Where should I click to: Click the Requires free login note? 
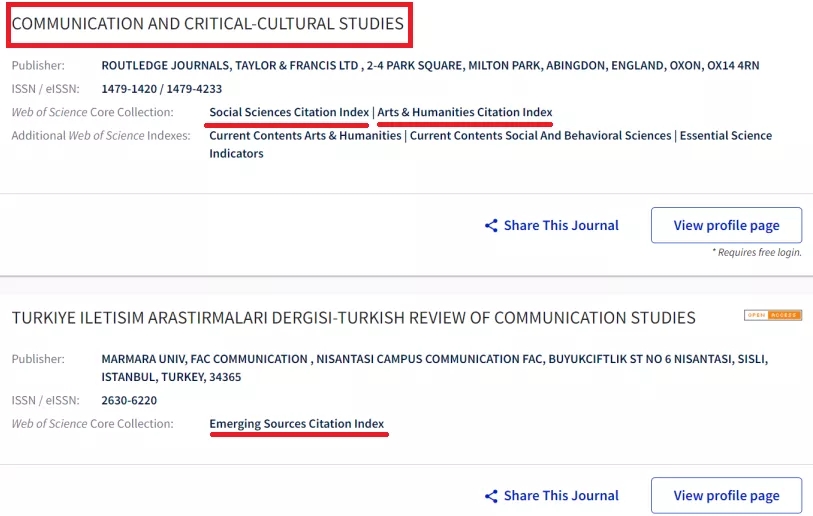(x=757, y=252)
